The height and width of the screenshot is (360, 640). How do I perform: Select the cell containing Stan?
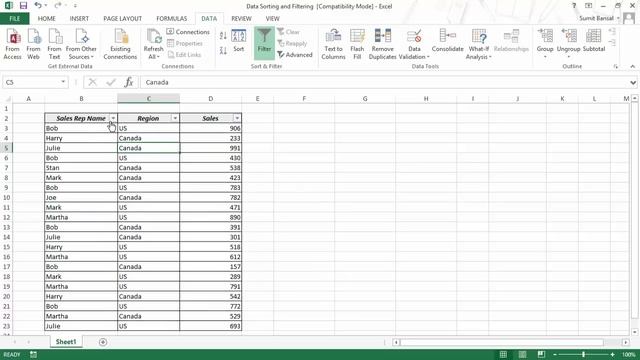pyautogui.click(x=81, y=168)
